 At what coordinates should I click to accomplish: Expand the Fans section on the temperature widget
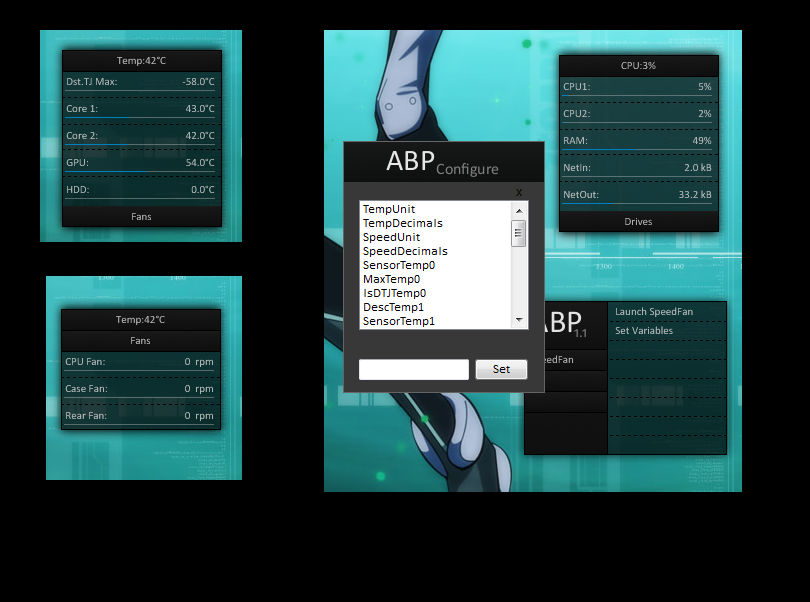pyautogui.click(x=140, y=216)
